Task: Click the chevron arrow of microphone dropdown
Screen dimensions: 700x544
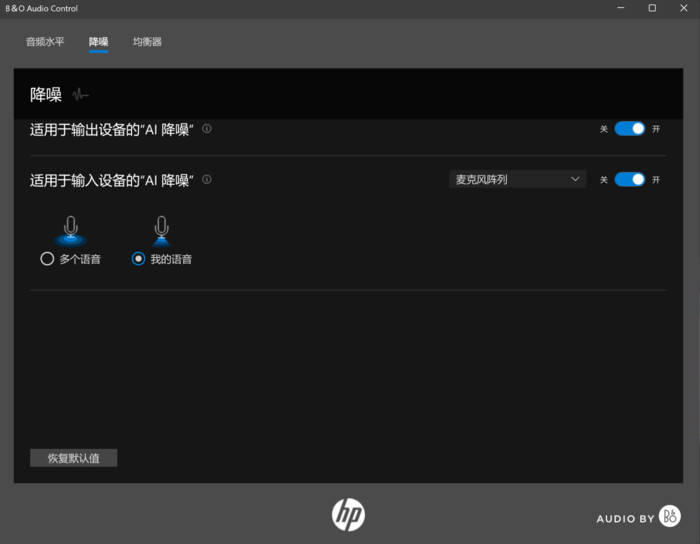Action: click(575, 179)
